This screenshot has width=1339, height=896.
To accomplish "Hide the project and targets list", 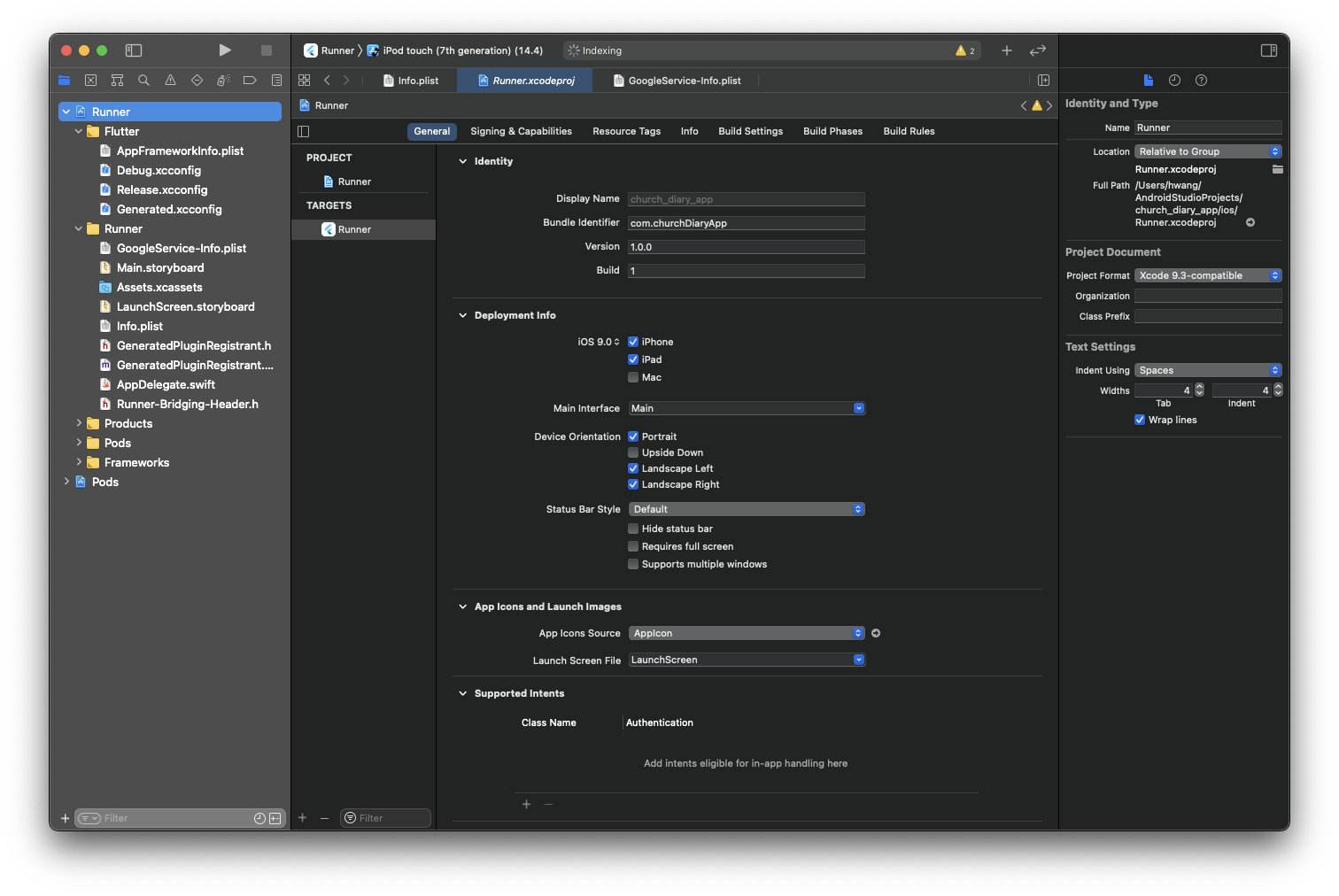I will pyautogui.click(x=304, y=131).
